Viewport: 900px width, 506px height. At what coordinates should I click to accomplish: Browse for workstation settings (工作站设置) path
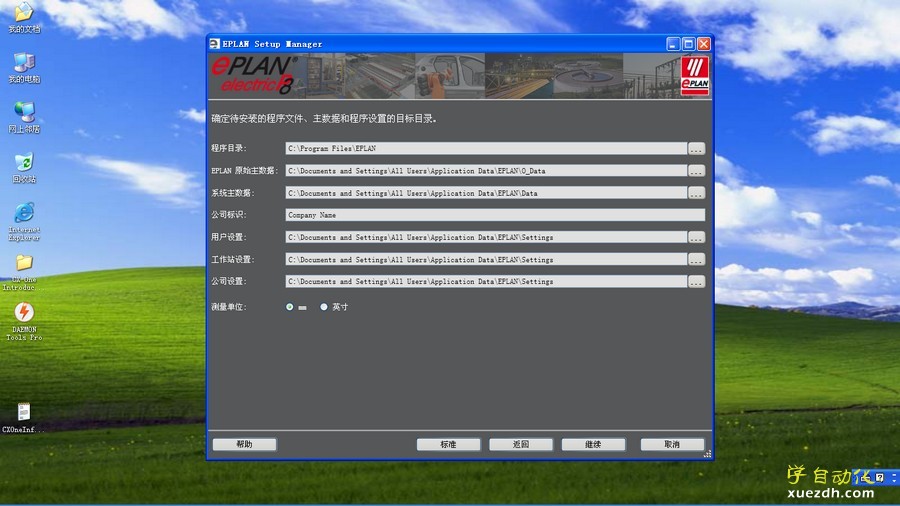[696, 260]
